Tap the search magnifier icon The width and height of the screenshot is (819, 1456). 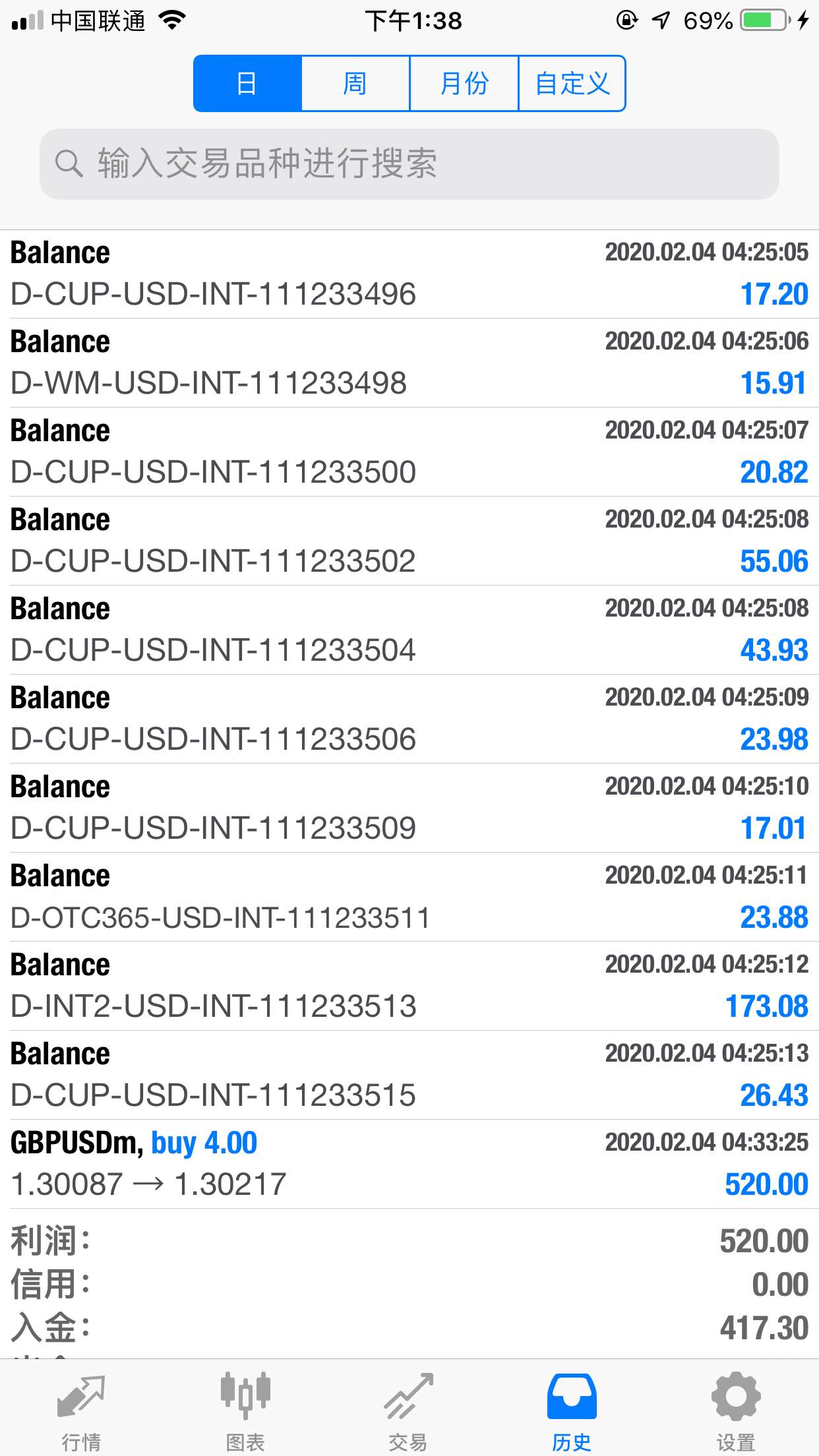tap(69, 163)
